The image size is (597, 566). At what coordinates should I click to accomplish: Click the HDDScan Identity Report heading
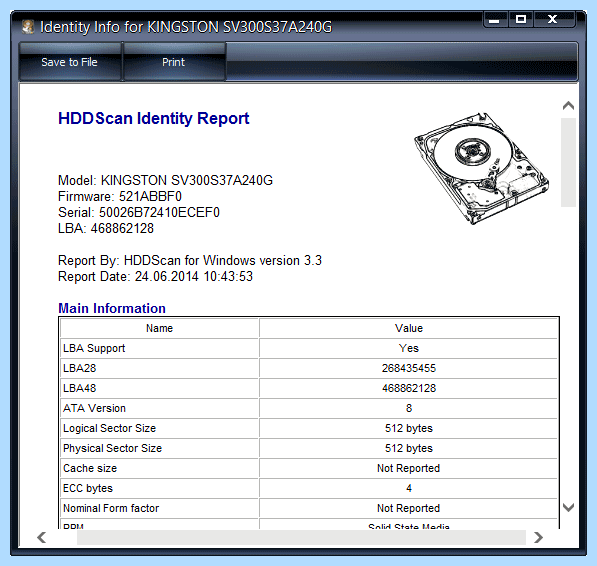coord(153,118)
